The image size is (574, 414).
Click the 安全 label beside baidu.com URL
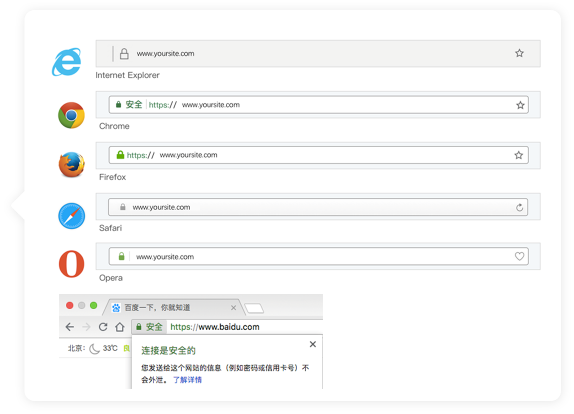154,327
